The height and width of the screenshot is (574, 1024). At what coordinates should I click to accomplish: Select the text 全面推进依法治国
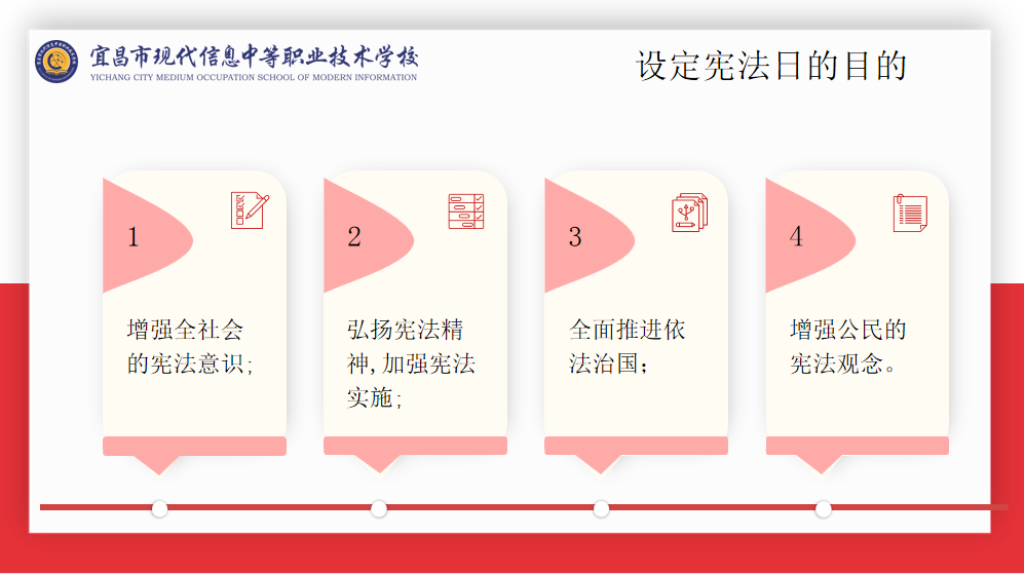(x=627, y=346)
